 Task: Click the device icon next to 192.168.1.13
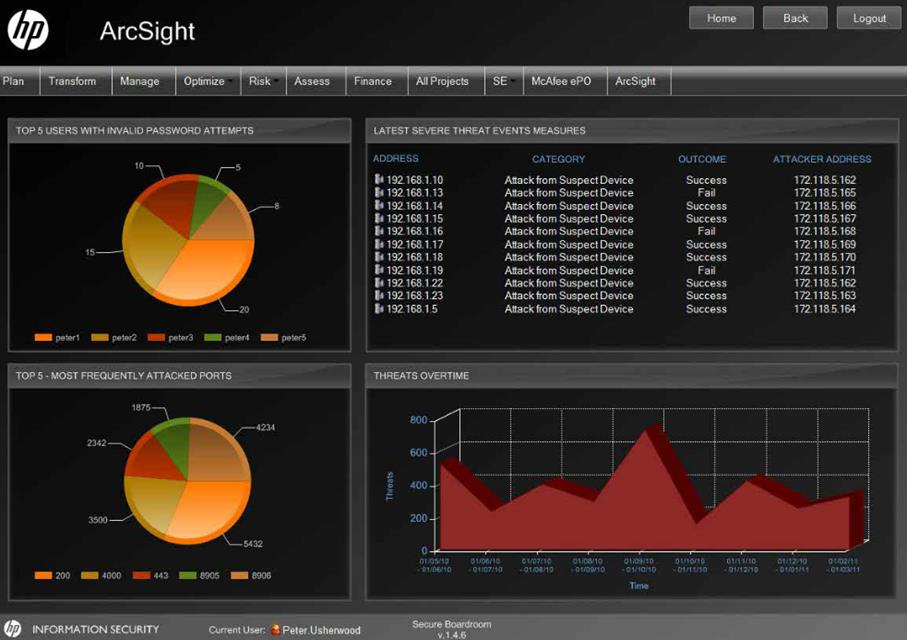(x=379, y=192)
